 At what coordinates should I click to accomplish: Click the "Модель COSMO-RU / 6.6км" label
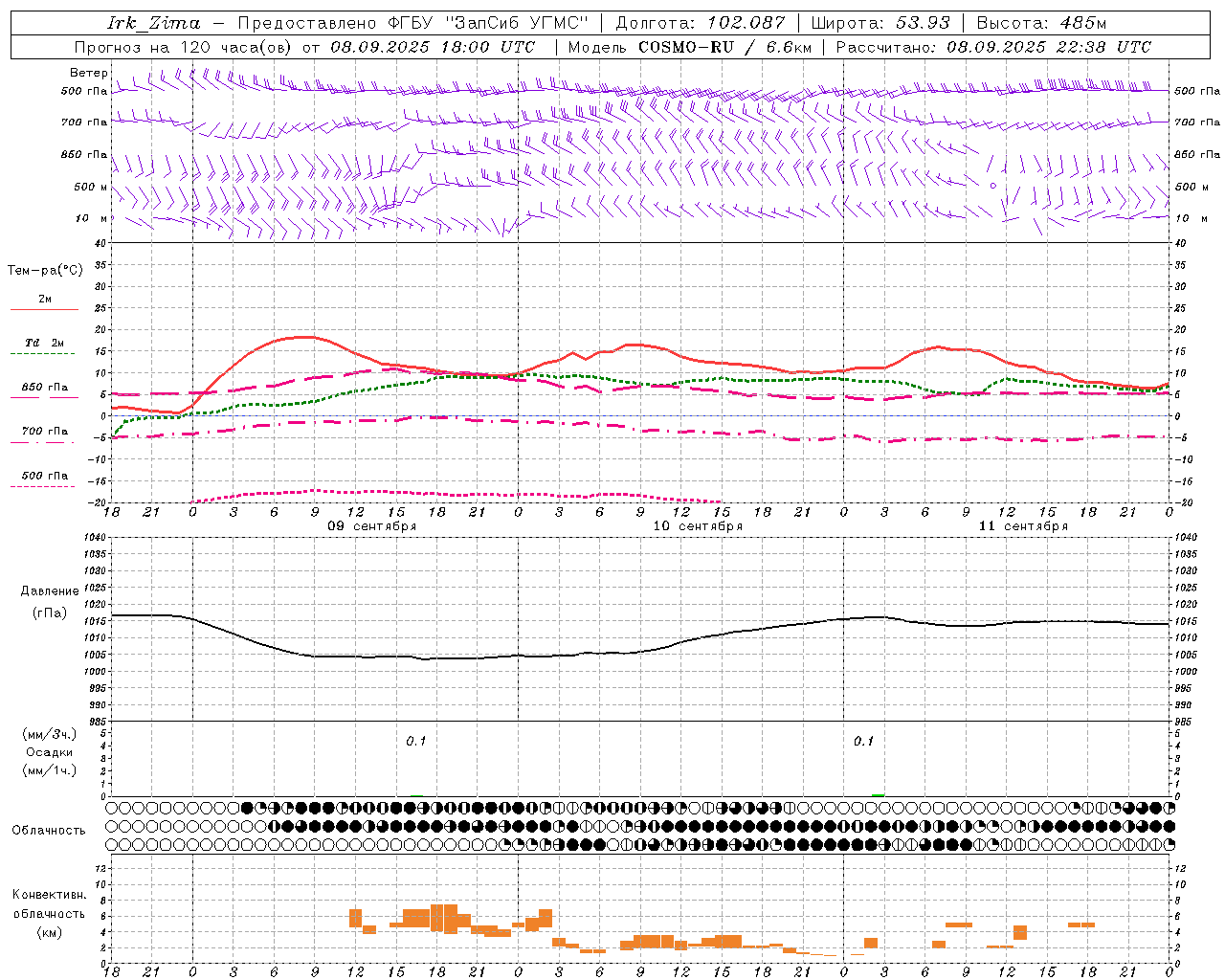pos(689,47)
